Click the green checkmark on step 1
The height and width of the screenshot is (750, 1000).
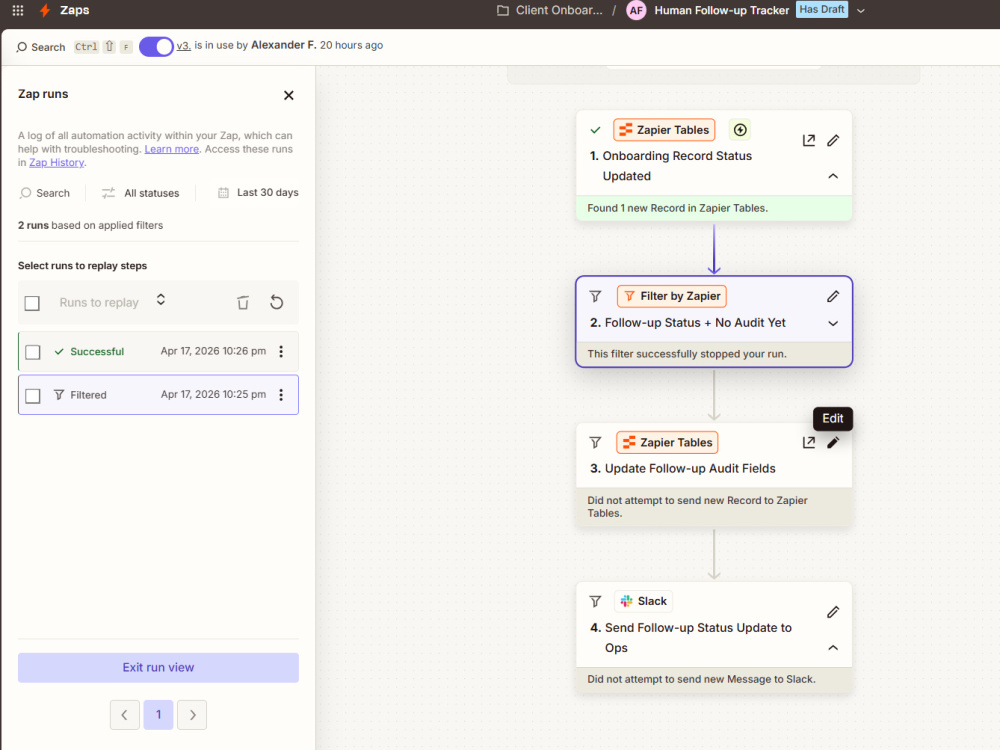pyautogui.click(x=595, y=130)
